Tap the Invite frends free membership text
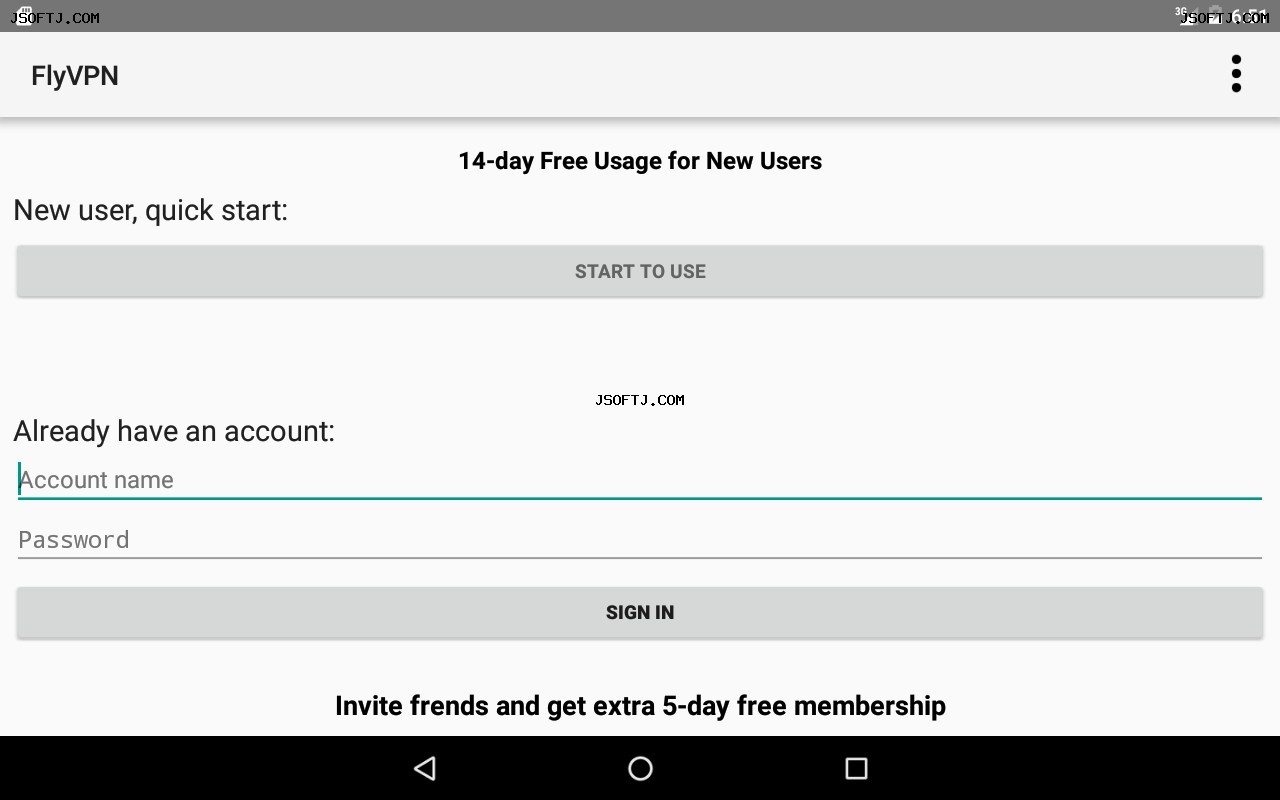Viewport: 1280px width, 800px height. 640,706
